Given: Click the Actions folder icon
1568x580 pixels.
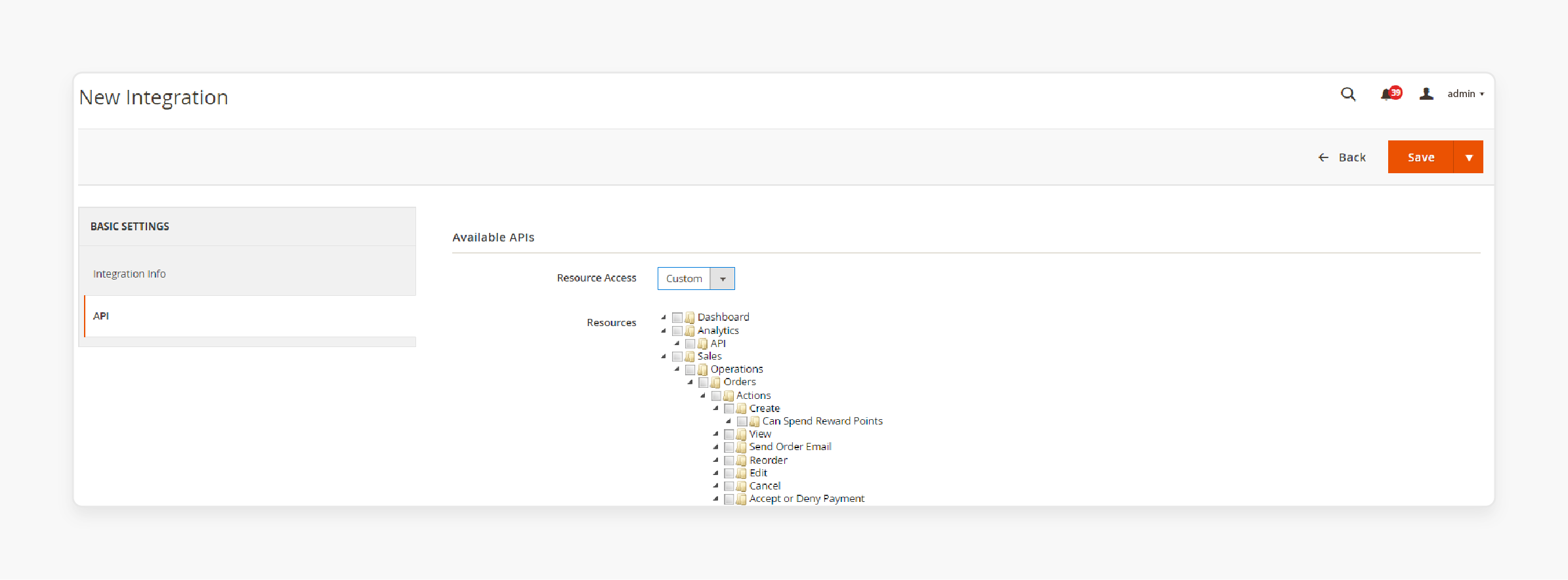Looking at the screenshot, I should (x=729, y=396).
